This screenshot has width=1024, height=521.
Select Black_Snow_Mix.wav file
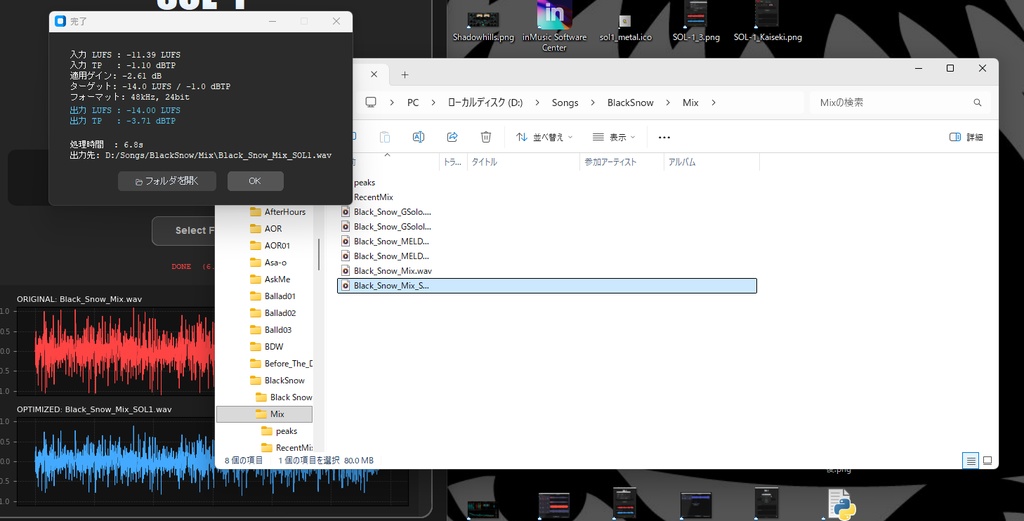[x=387, y=271]
